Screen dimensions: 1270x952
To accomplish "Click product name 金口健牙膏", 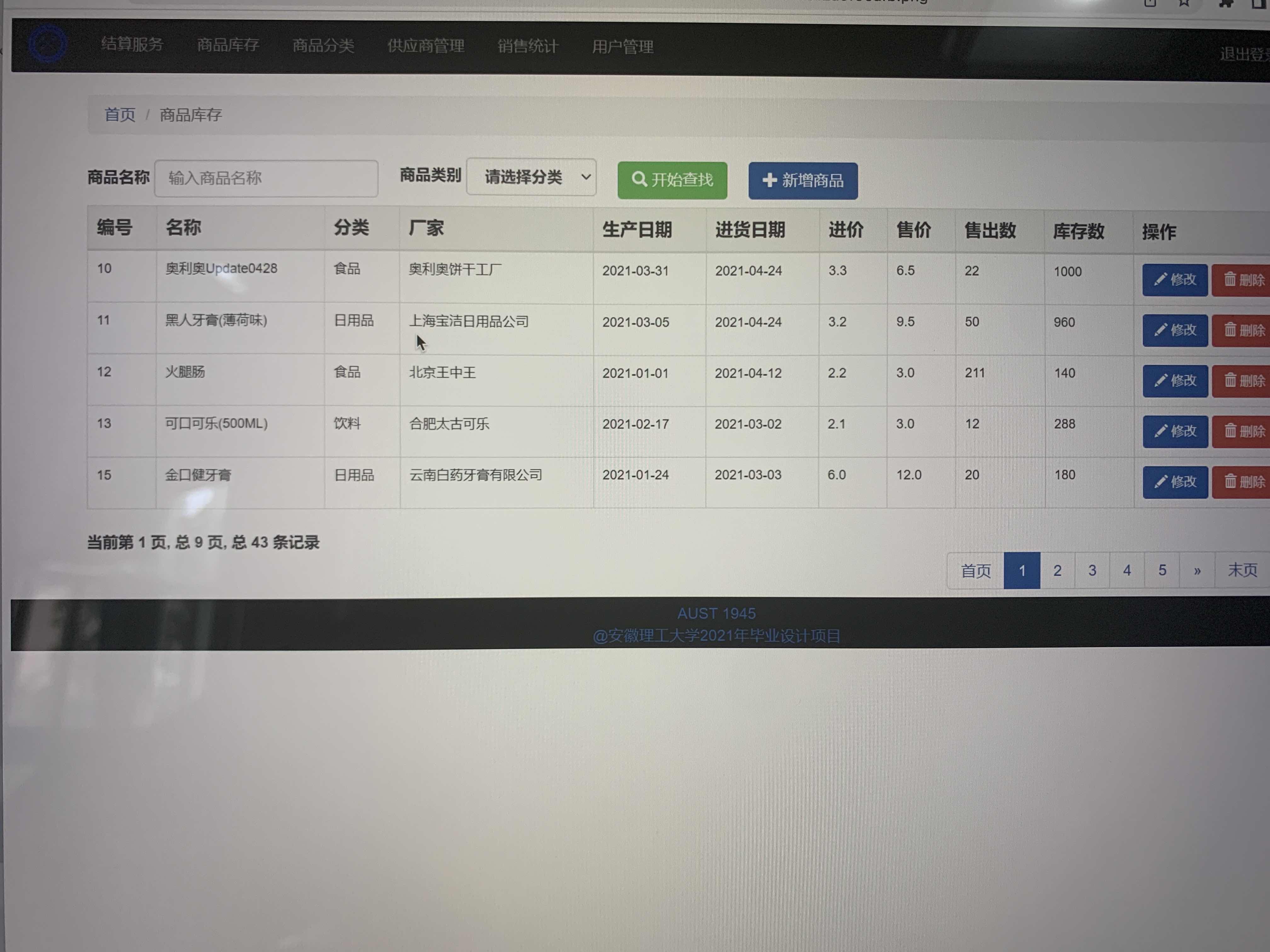I will [198, 475].
